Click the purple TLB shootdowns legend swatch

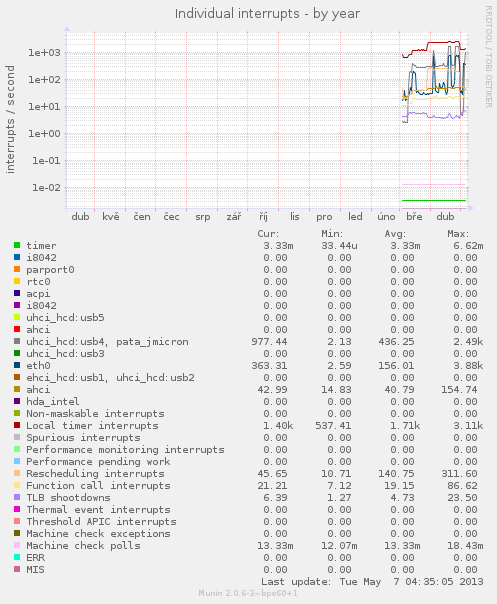(17, 497)
